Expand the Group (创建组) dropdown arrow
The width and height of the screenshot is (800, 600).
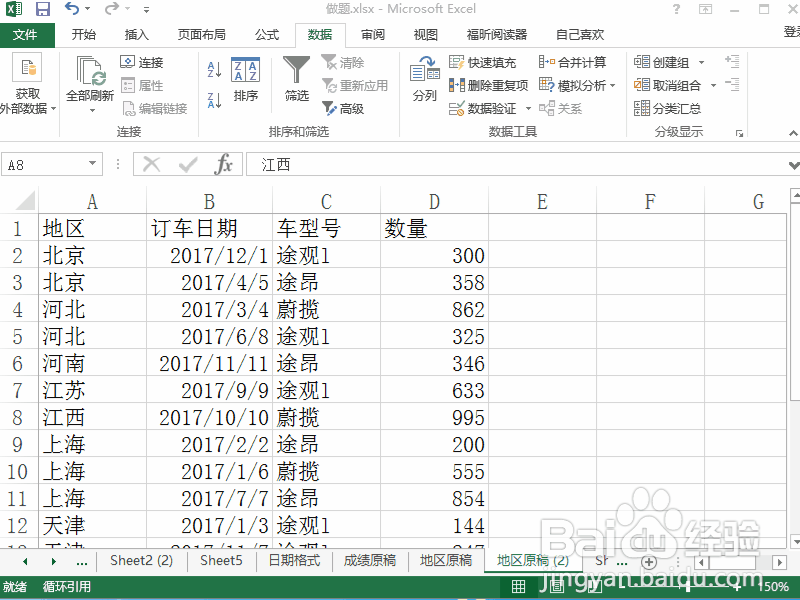click(702, 63)
